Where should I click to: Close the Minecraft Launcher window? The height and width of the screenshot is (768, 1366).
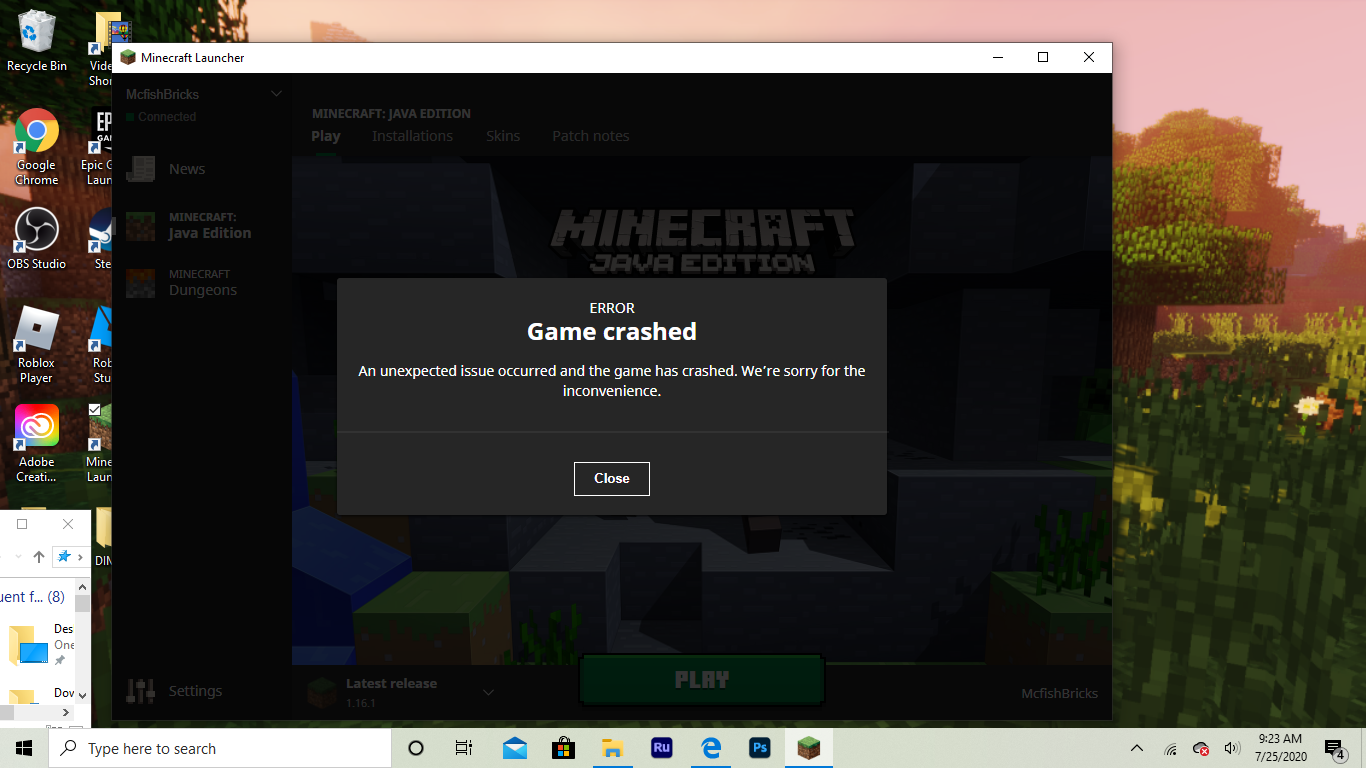[1089, 58]
